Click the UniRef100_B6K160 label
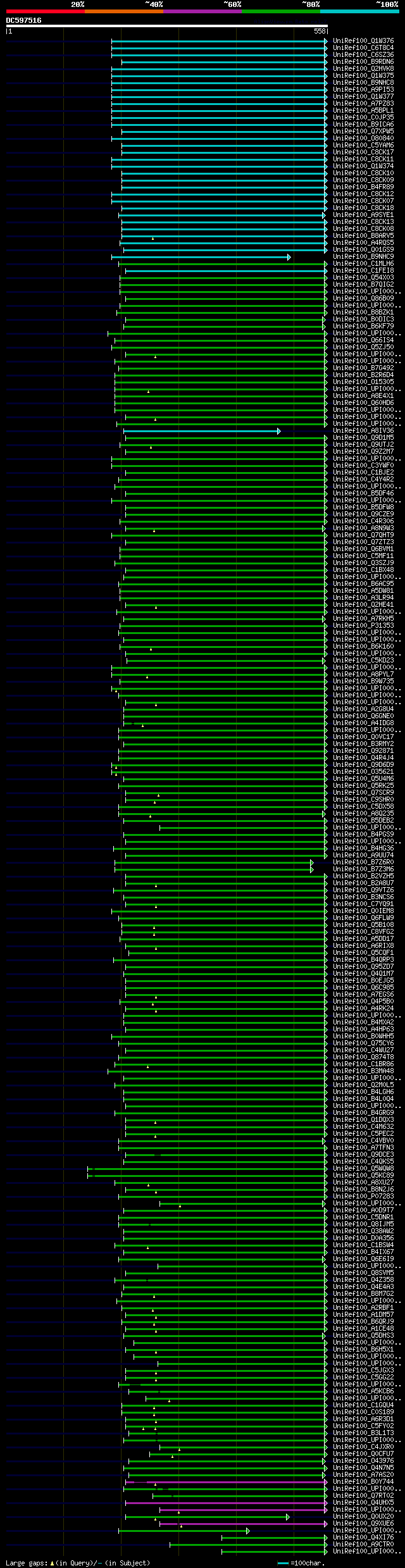 [363, 646]
